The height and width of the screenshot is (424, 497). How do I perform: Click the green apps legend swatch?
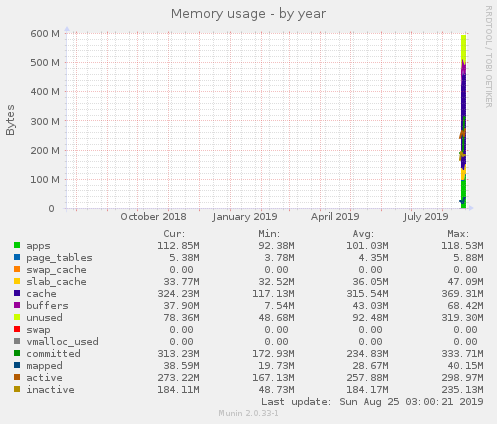coord(17,245)
